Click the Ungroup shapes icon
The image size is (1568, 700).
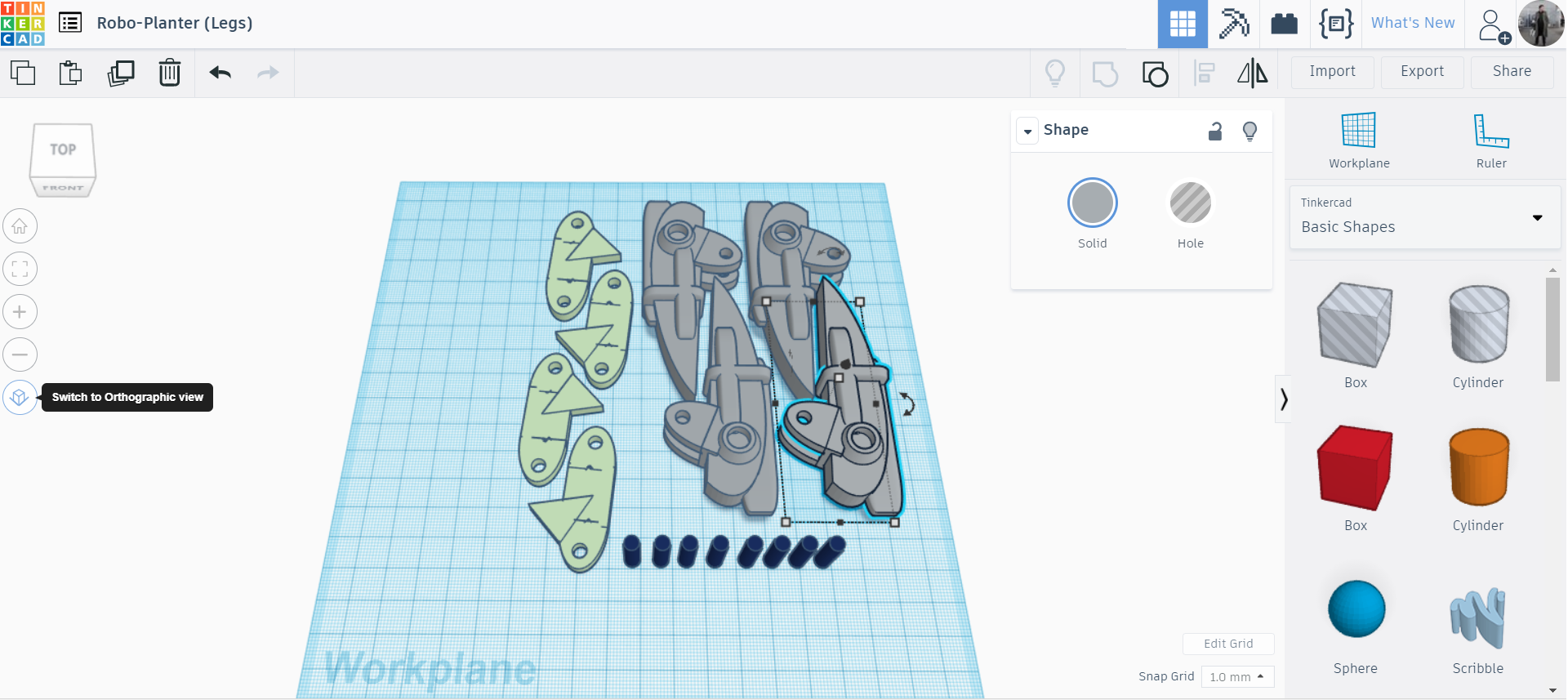coord(1155,74)
